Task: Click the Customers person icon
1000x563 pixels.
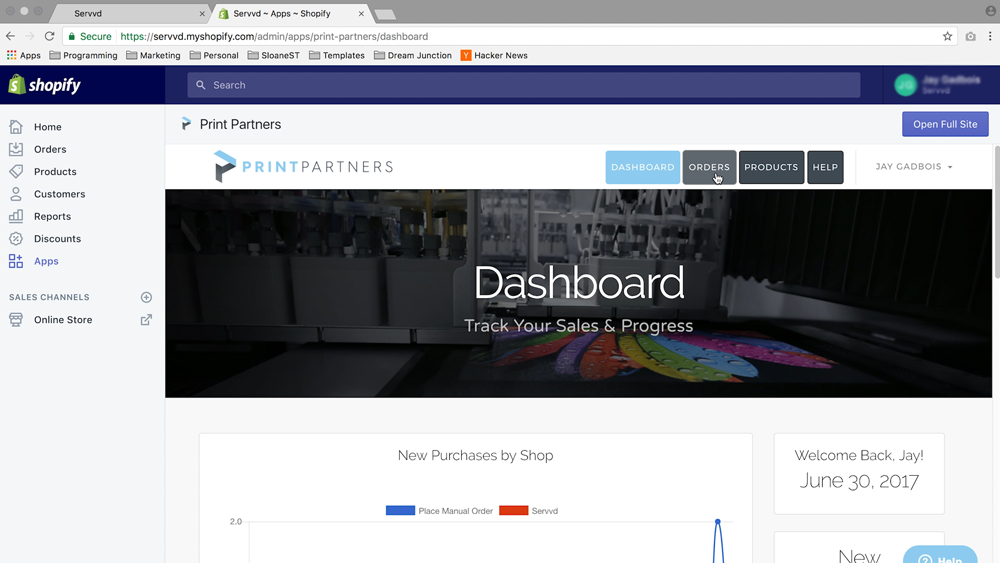Action: [x=16, y=194]
